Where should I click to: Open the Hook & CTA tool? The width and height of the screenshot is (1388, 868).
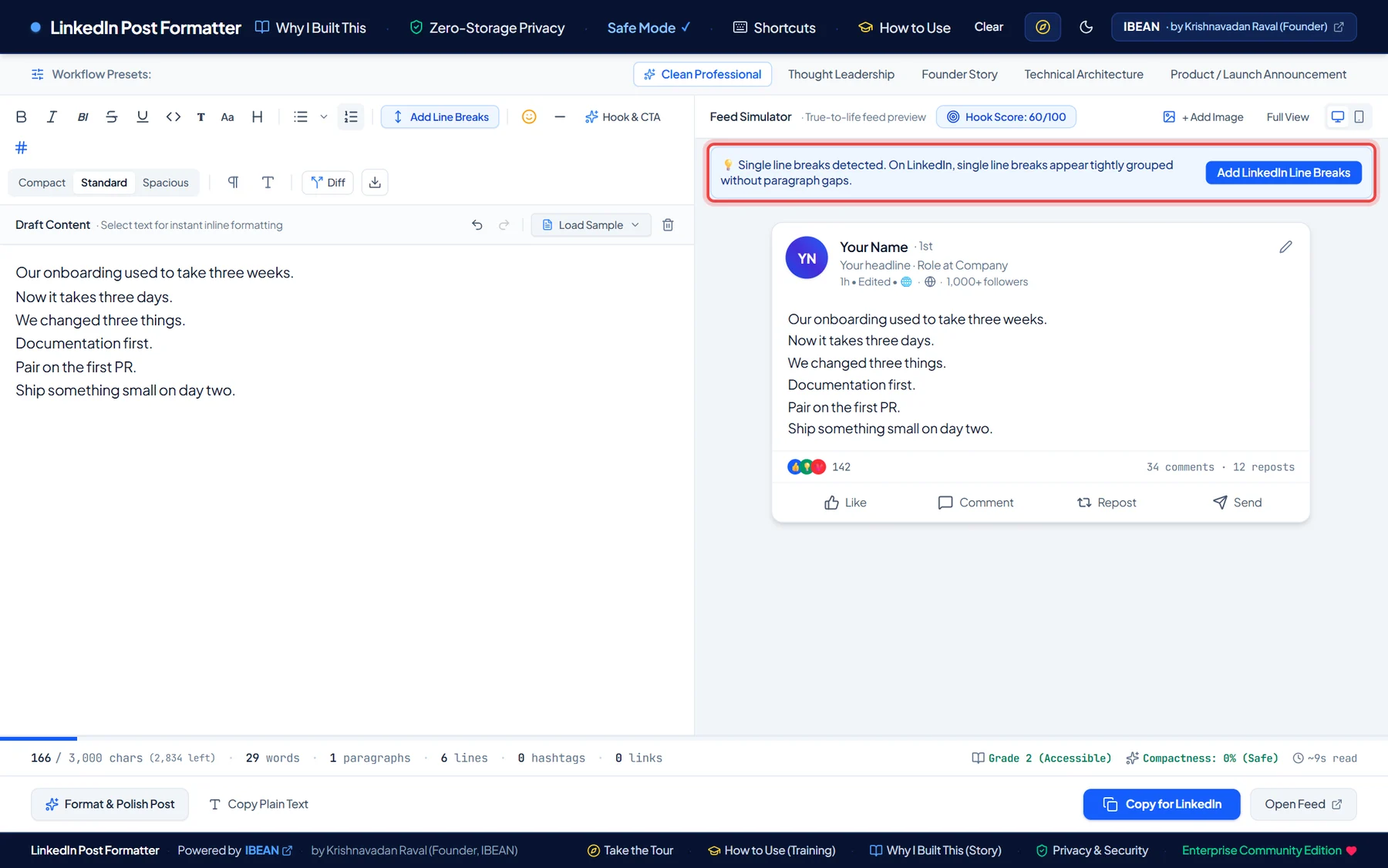tap(623, 117)
